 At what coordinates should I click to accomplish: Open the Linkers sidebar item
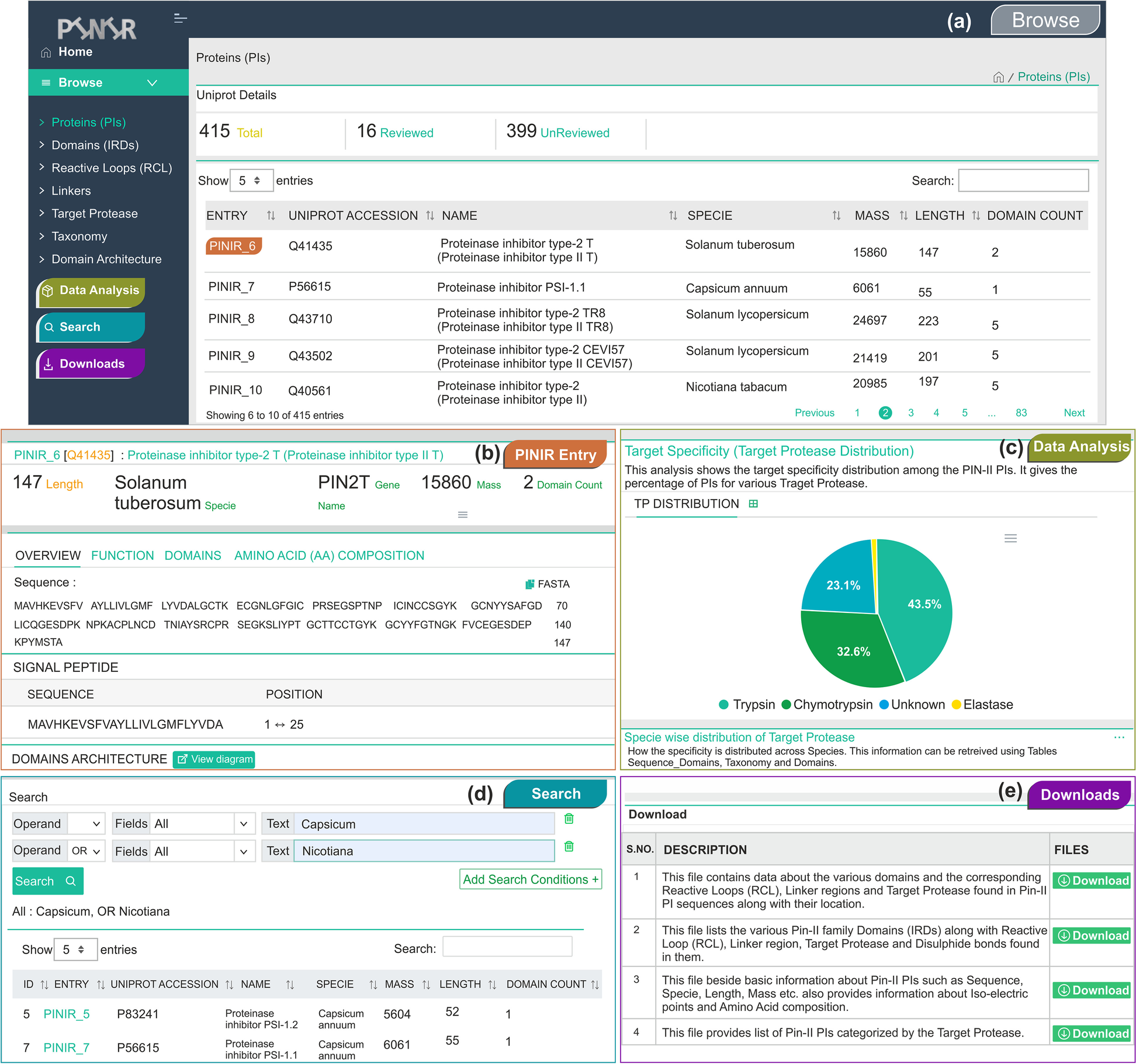pos(71,190)
